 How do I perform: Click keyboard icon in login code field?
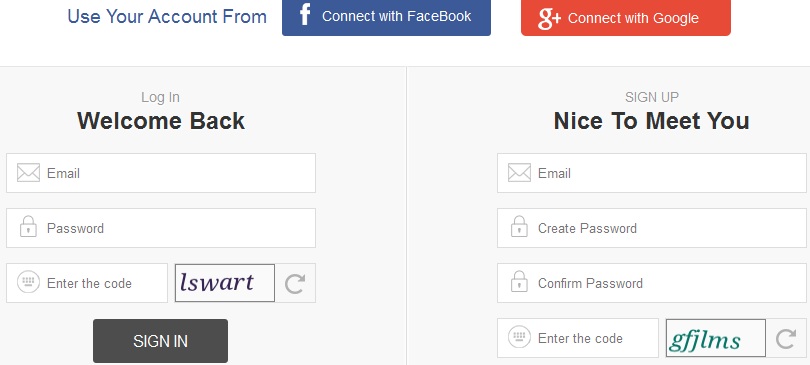coord(28,282)
